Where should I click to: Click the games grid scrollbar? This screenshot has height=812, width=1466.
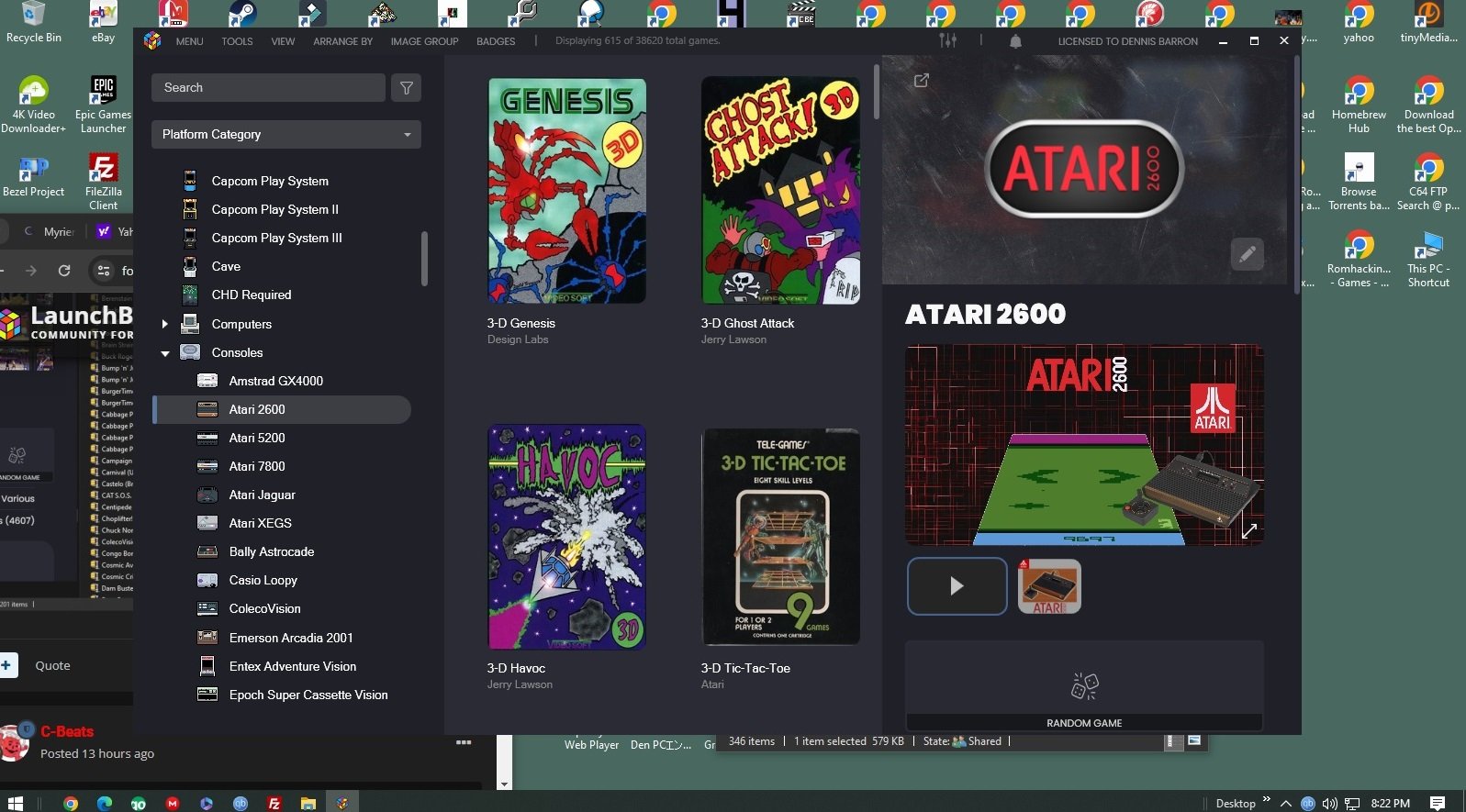tap(876, 92)
